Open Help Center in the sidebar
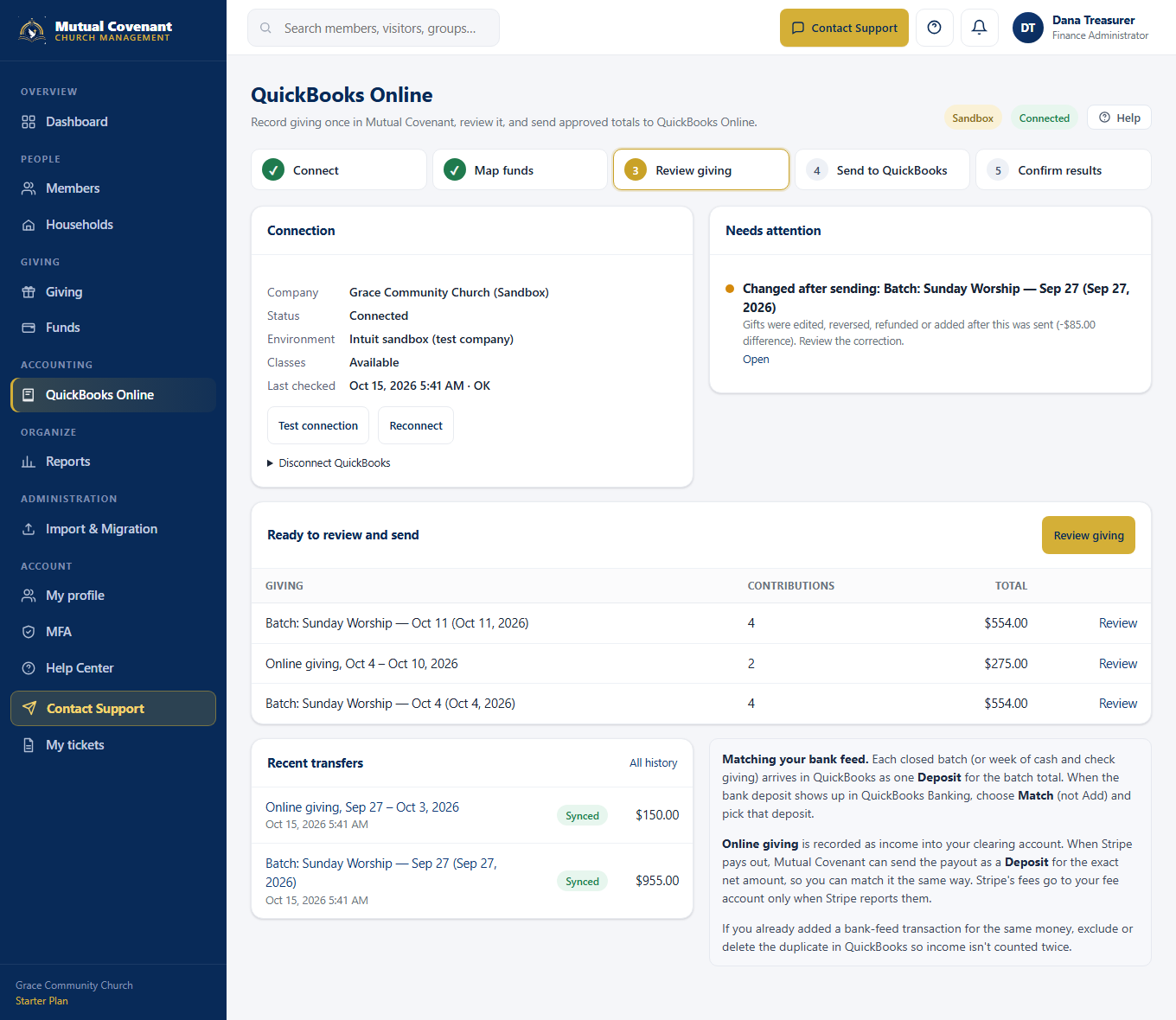 pos(113,668)
